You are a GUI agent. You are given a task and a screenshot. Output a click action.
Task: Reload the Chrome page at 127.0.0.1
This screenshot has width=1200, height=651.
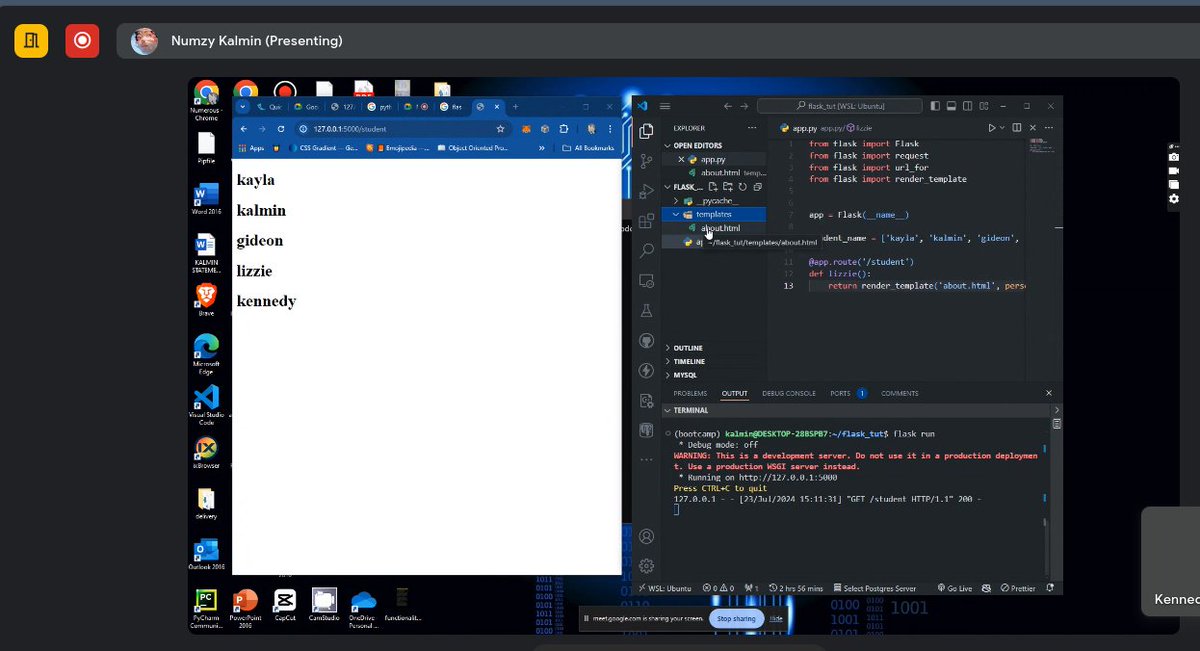click(281, 129)
